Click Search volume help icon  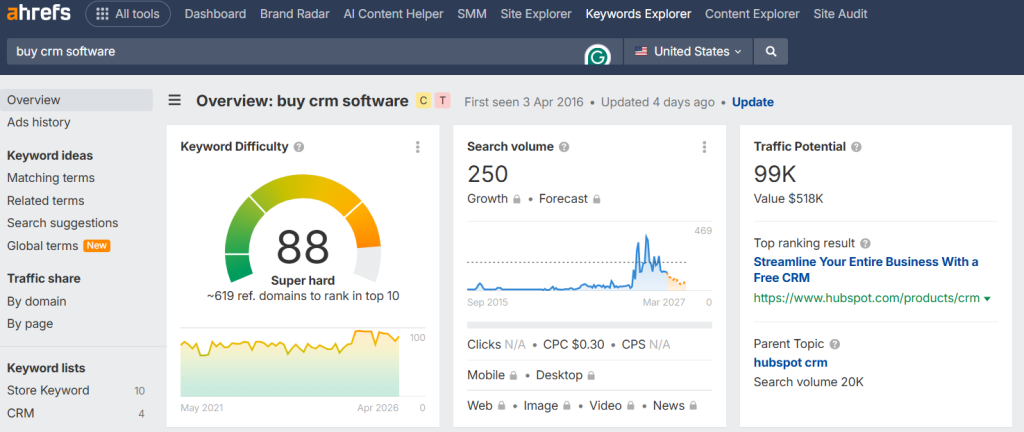[x=564, y=147]
